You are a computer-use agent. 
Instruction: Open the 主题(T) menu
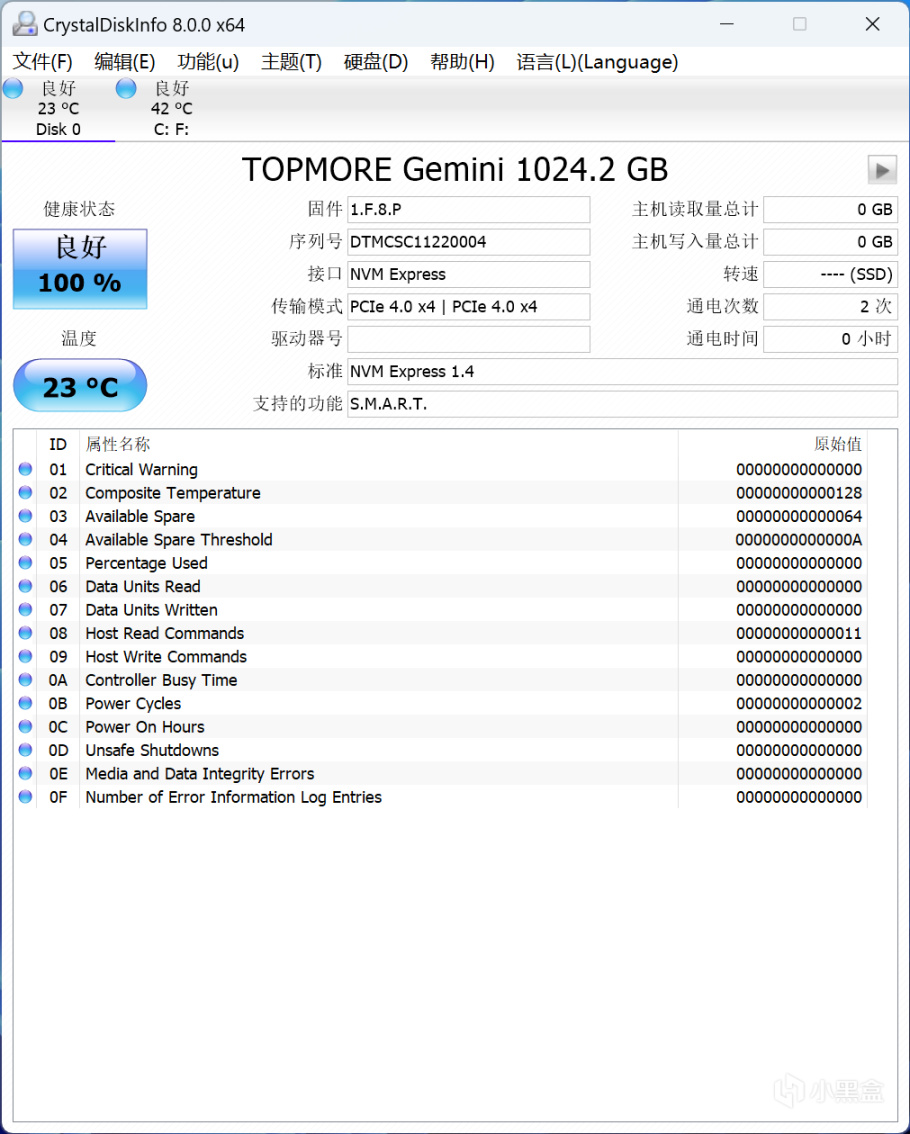tap(291, 62)
